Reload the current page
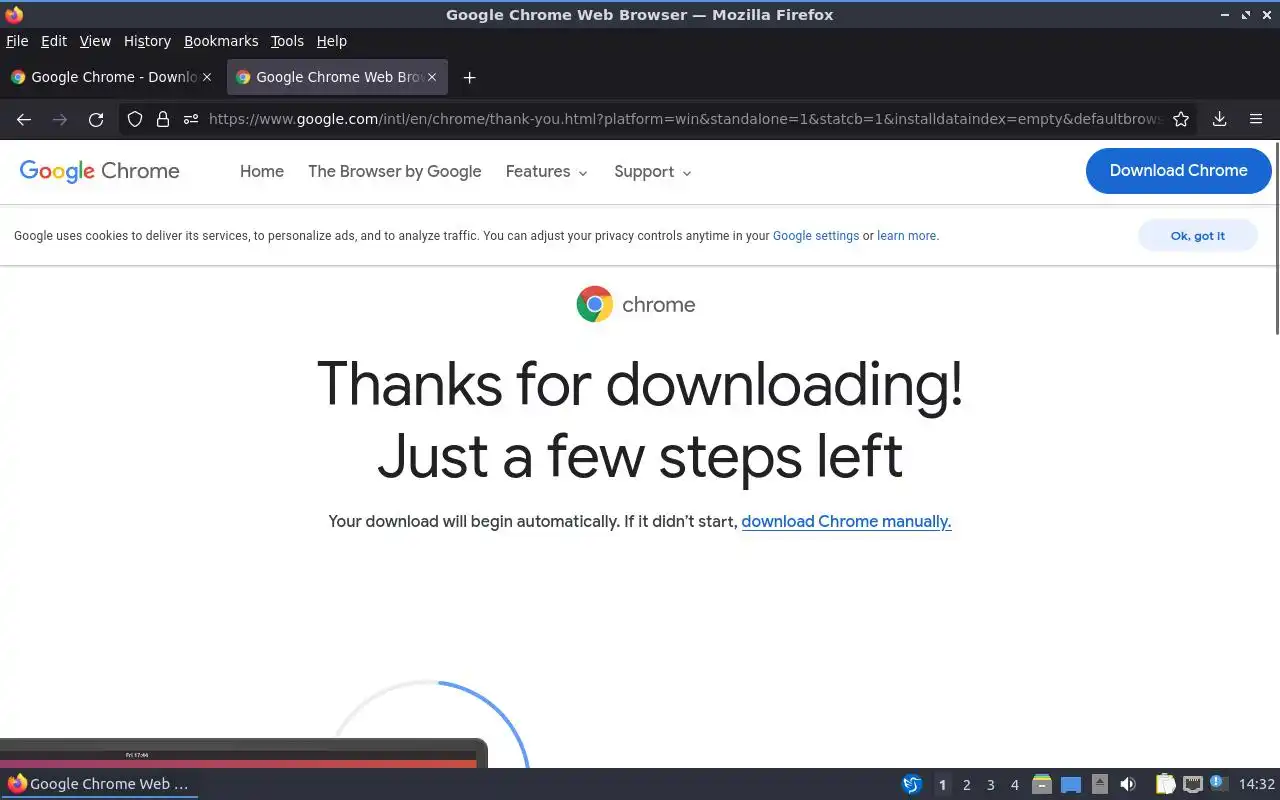 pos(96,119)
